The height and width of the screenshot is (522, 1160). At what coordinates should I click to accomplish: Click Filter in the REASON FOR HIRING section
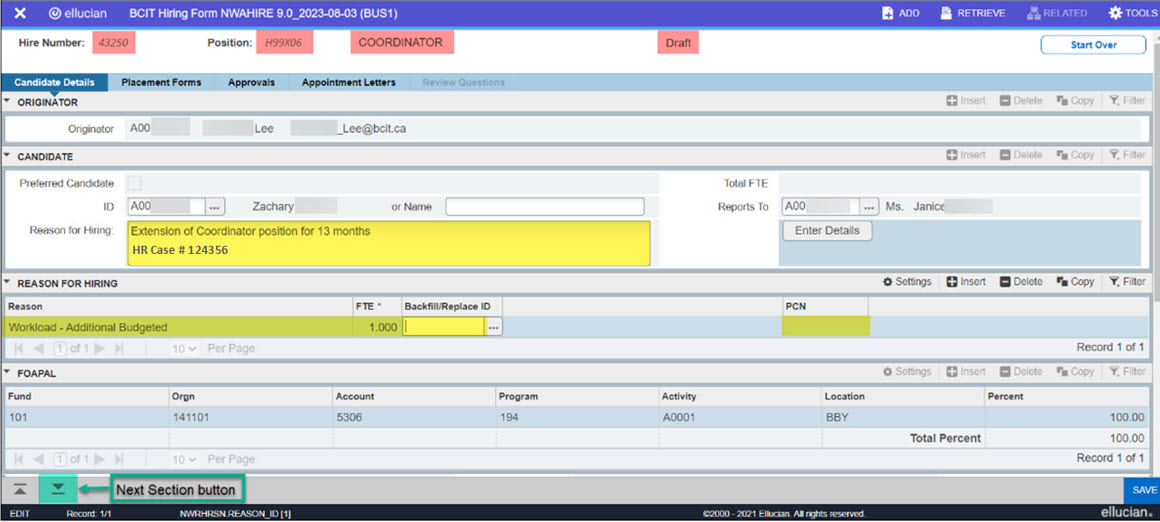1127,282
